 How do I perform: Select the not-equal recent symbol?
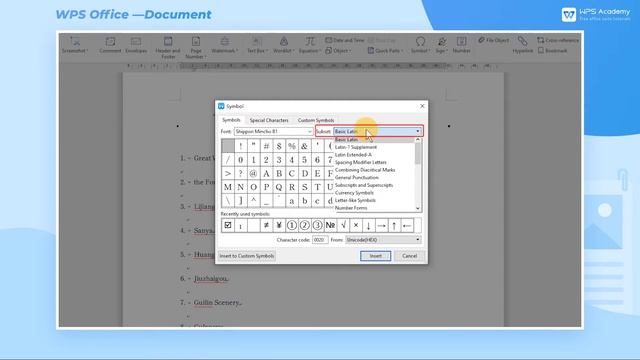tap(266, 225)
